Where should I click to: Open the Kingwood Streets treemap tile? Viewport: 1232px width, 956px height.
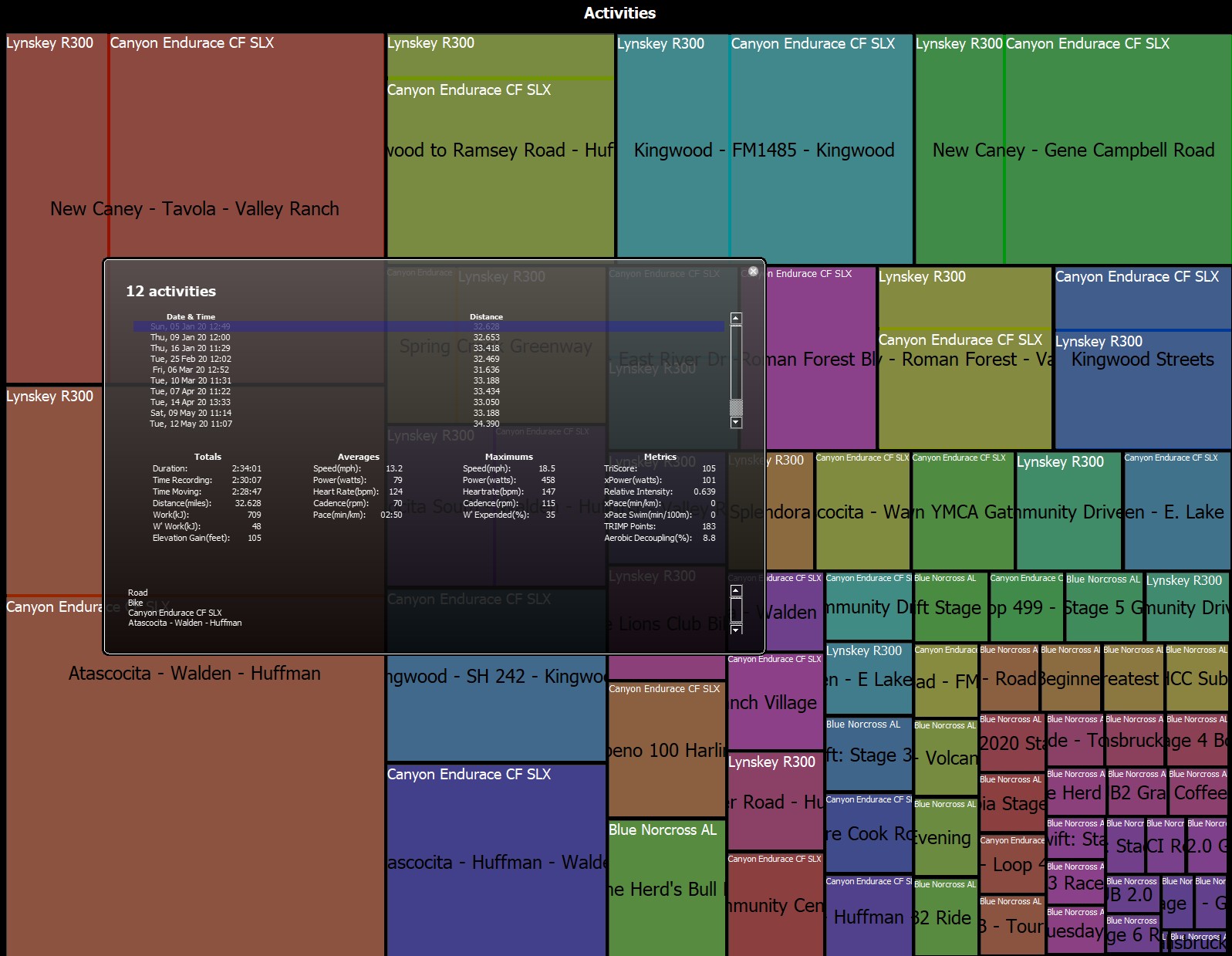click(1143, 359)
